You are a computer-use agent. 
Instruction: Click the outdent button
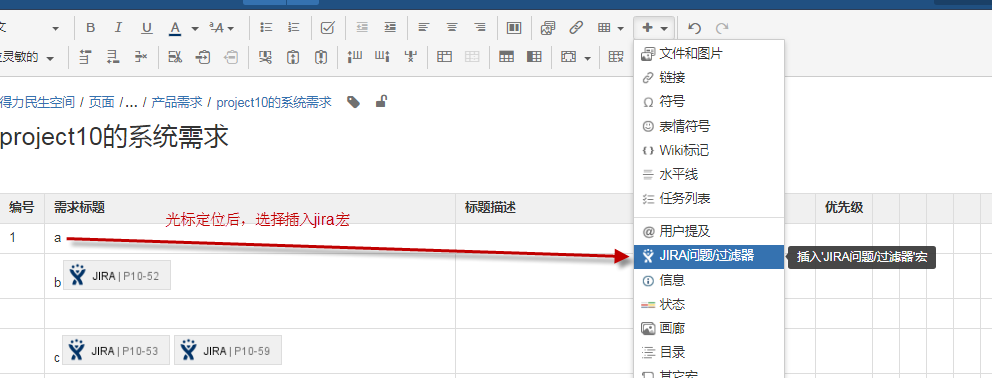point(362,28)
